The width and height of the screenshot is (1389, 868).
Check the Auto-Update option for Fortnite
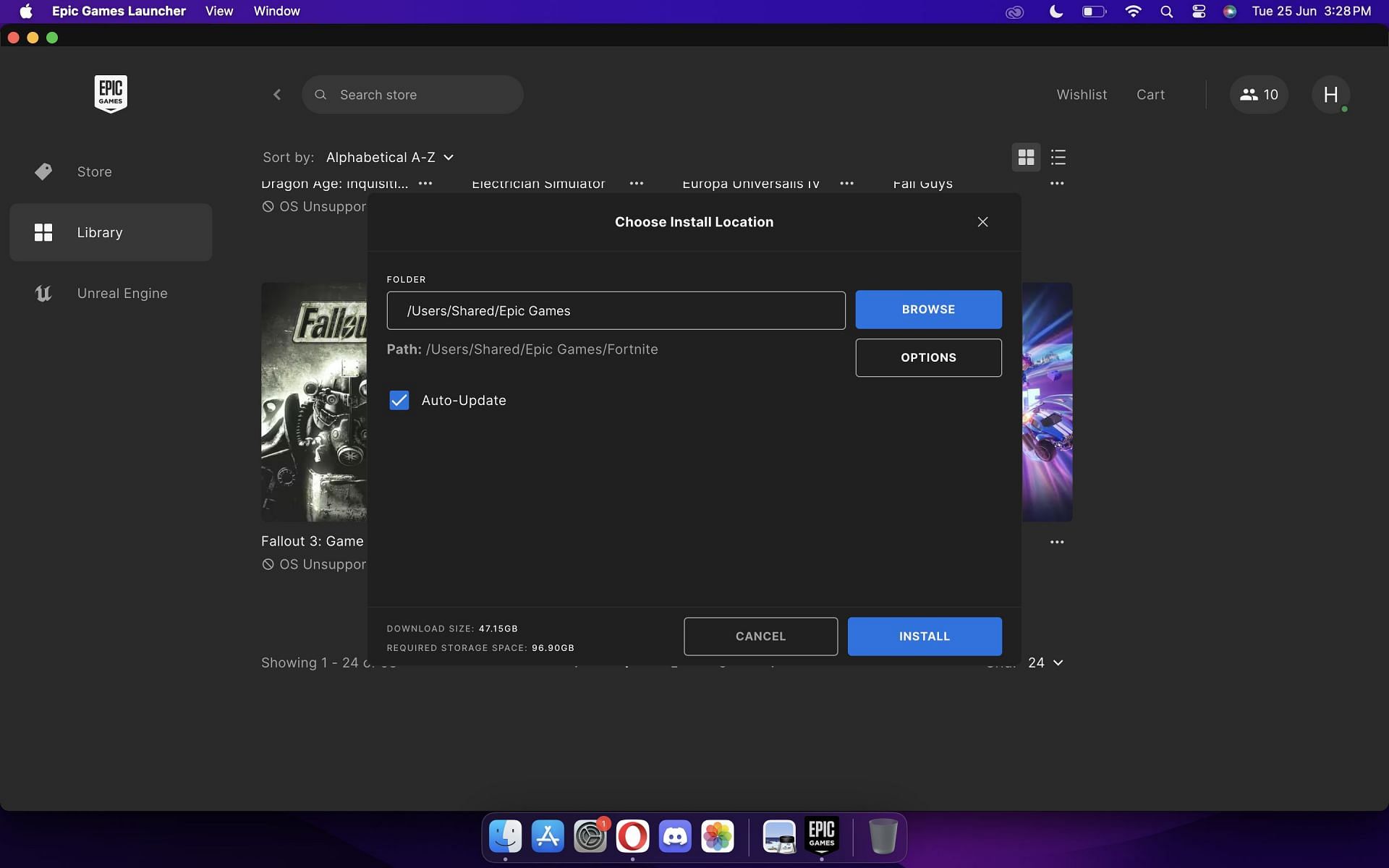(400, 400)
